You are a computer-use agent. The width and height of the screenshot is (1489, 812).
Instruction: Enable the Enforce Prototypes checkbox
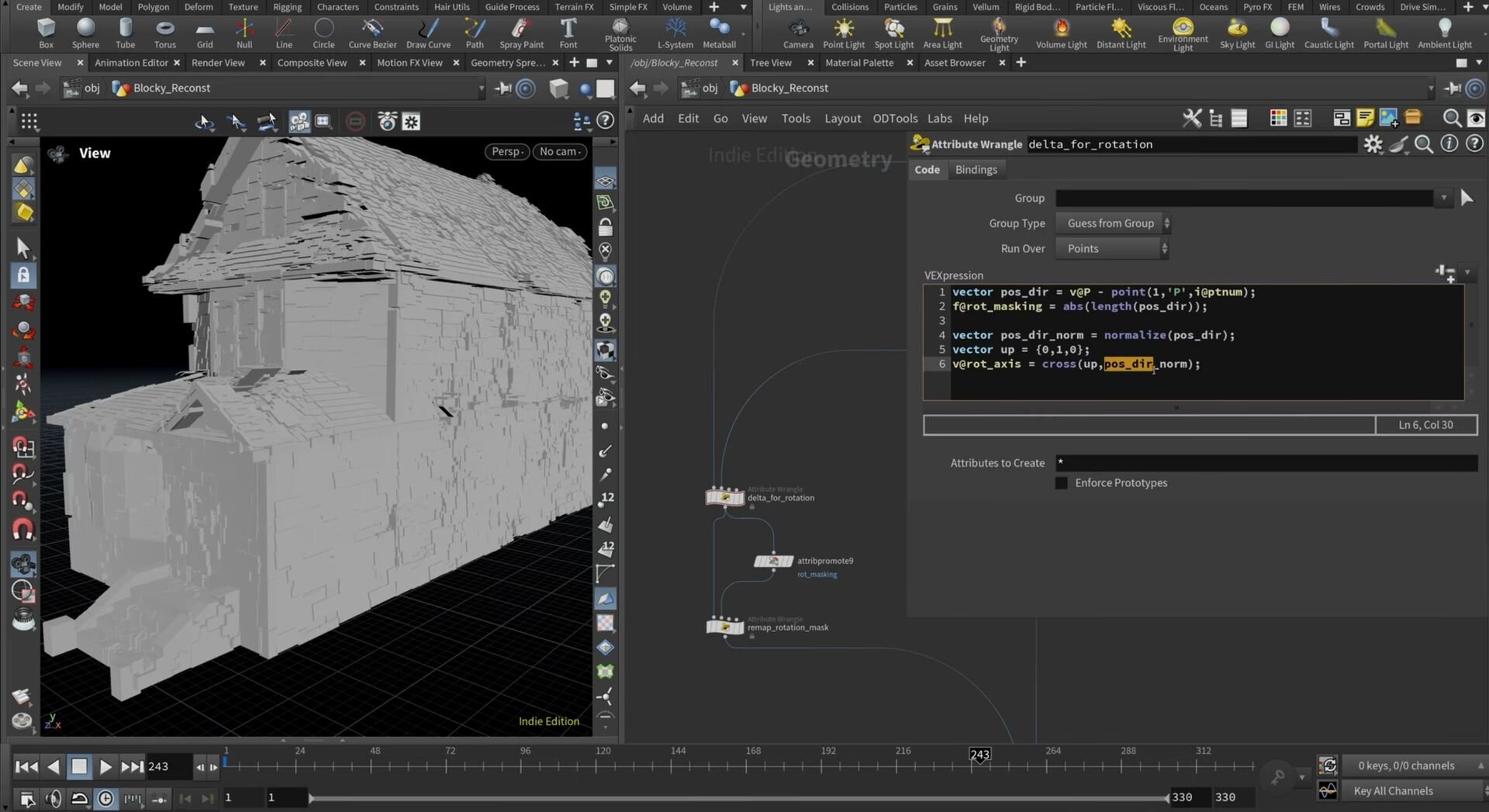tap(1062, 482)
